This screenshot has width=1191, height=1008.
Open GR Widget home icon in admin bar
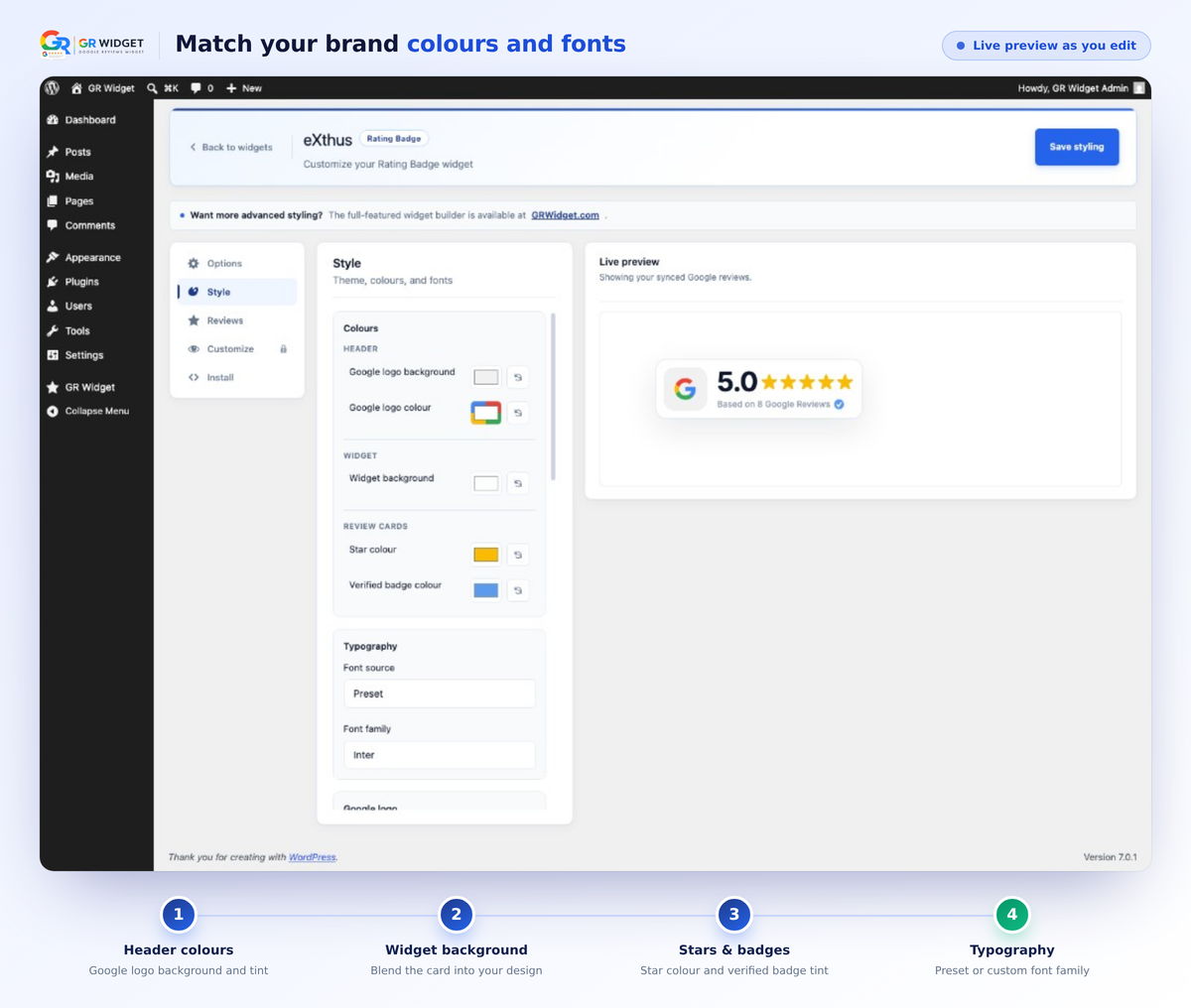click(76, 88)
